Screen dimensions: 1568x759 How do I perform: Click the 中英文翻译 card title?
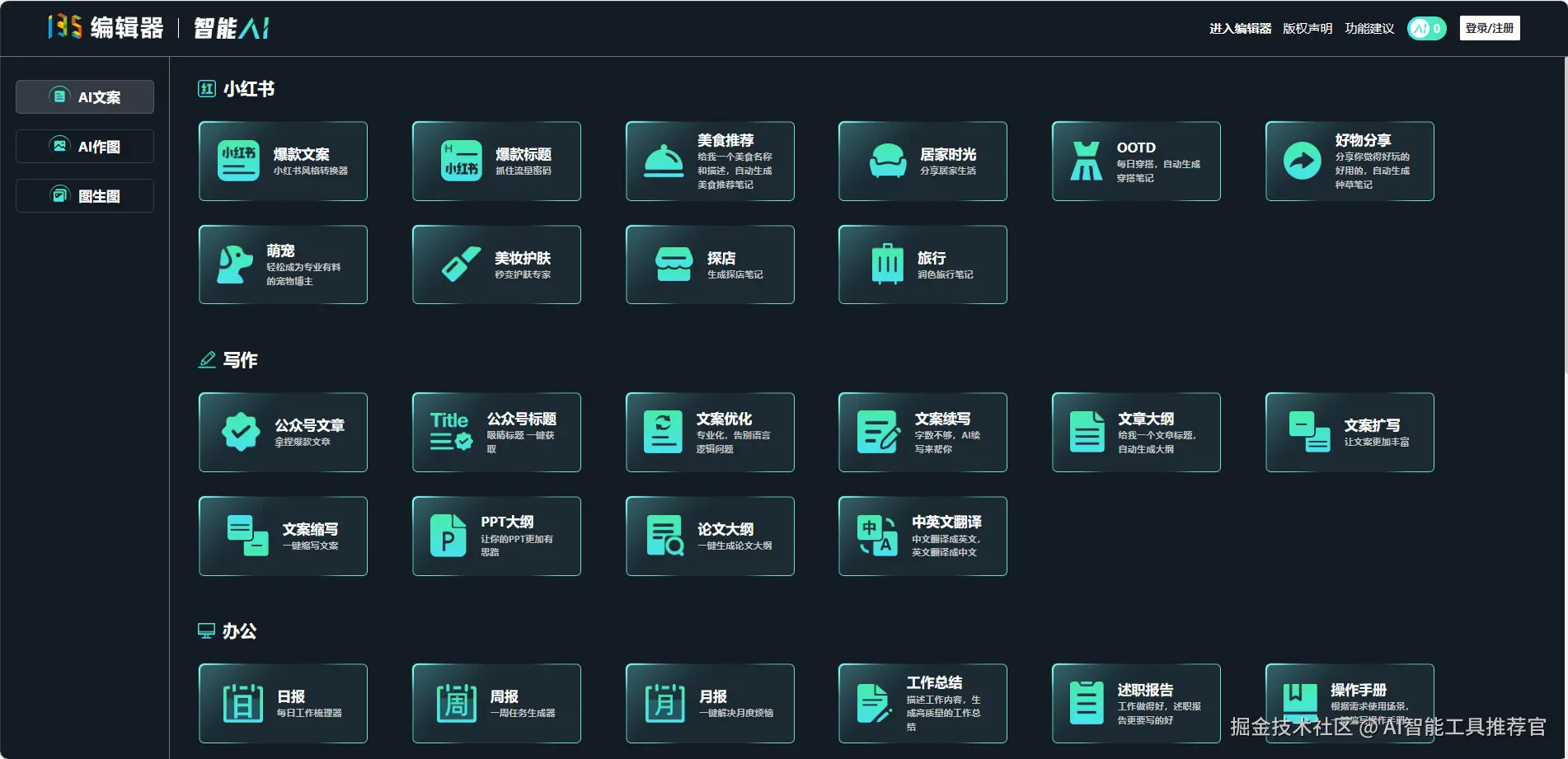[946, 522]
